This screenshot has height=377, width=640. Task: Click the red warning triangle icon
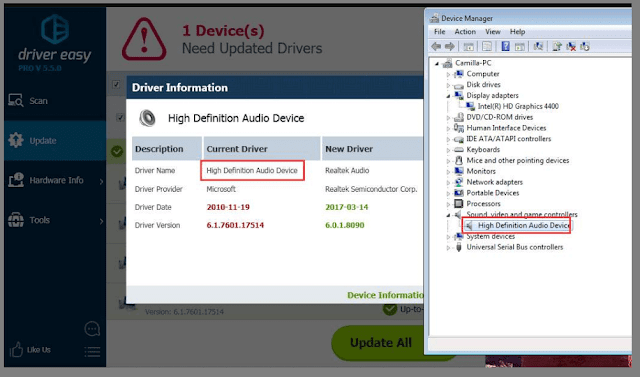tap(144, 39)
